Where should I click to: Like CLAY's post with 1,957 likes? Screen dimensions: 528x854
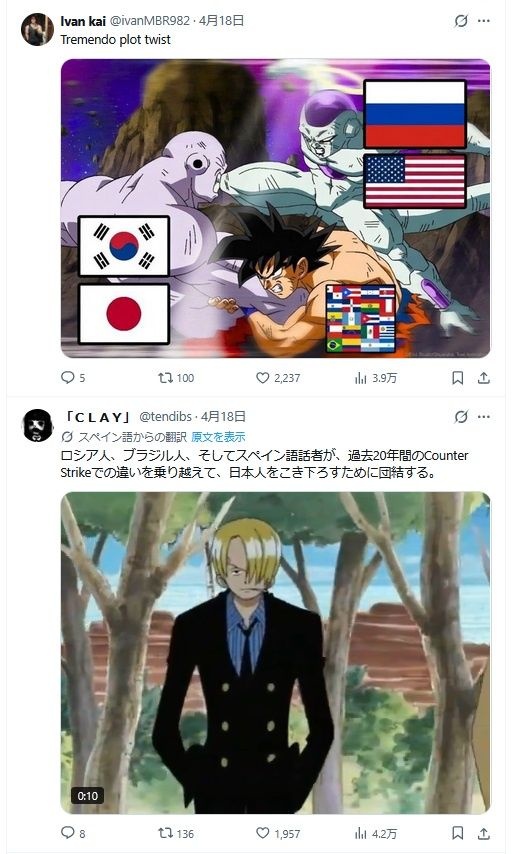(278, 833)
